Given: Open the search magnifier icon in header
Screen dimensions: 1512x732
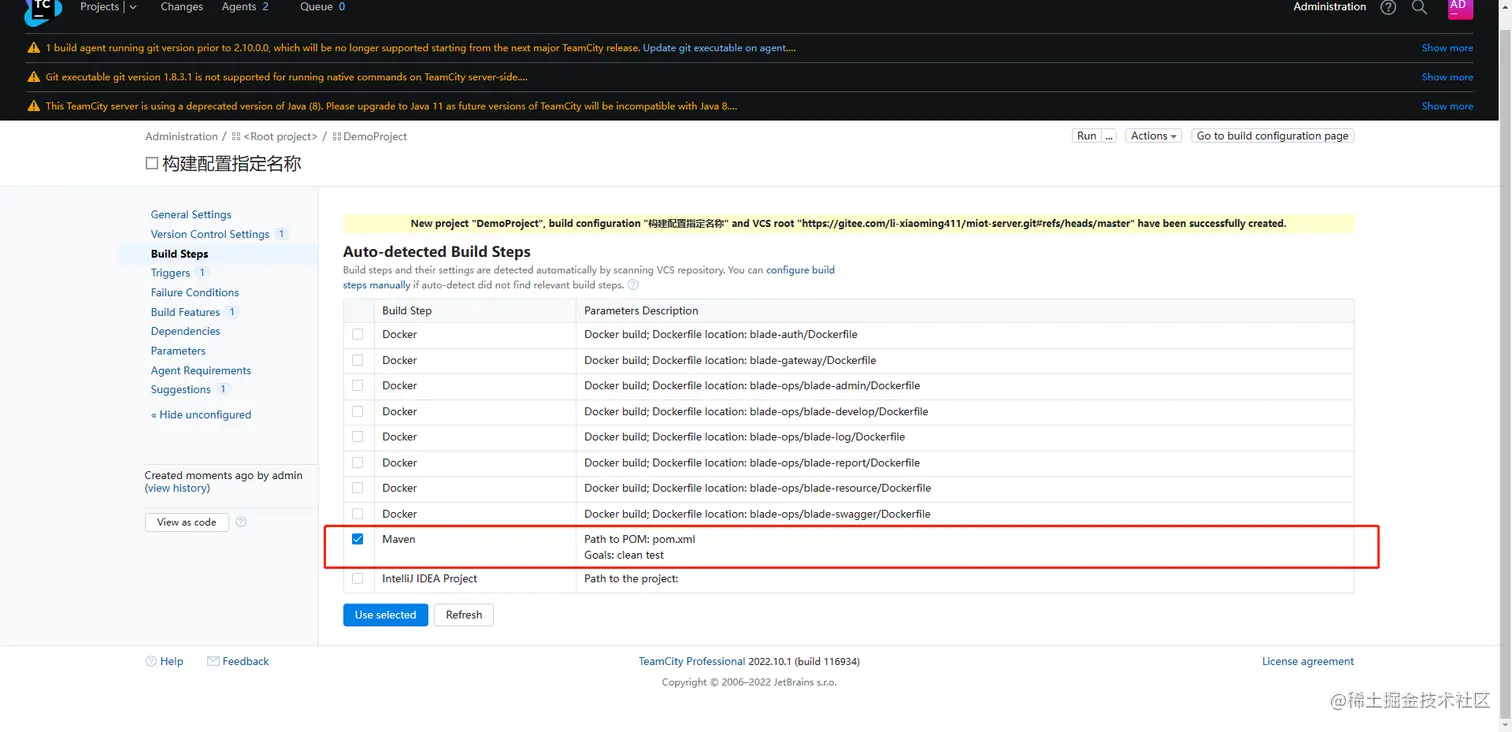Looking at the screenshot, I should point(1419,7).
